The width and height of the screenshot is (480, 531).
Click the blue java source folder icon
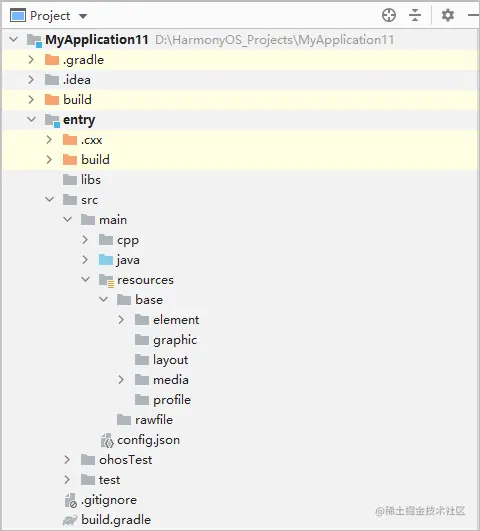point(106,260)
